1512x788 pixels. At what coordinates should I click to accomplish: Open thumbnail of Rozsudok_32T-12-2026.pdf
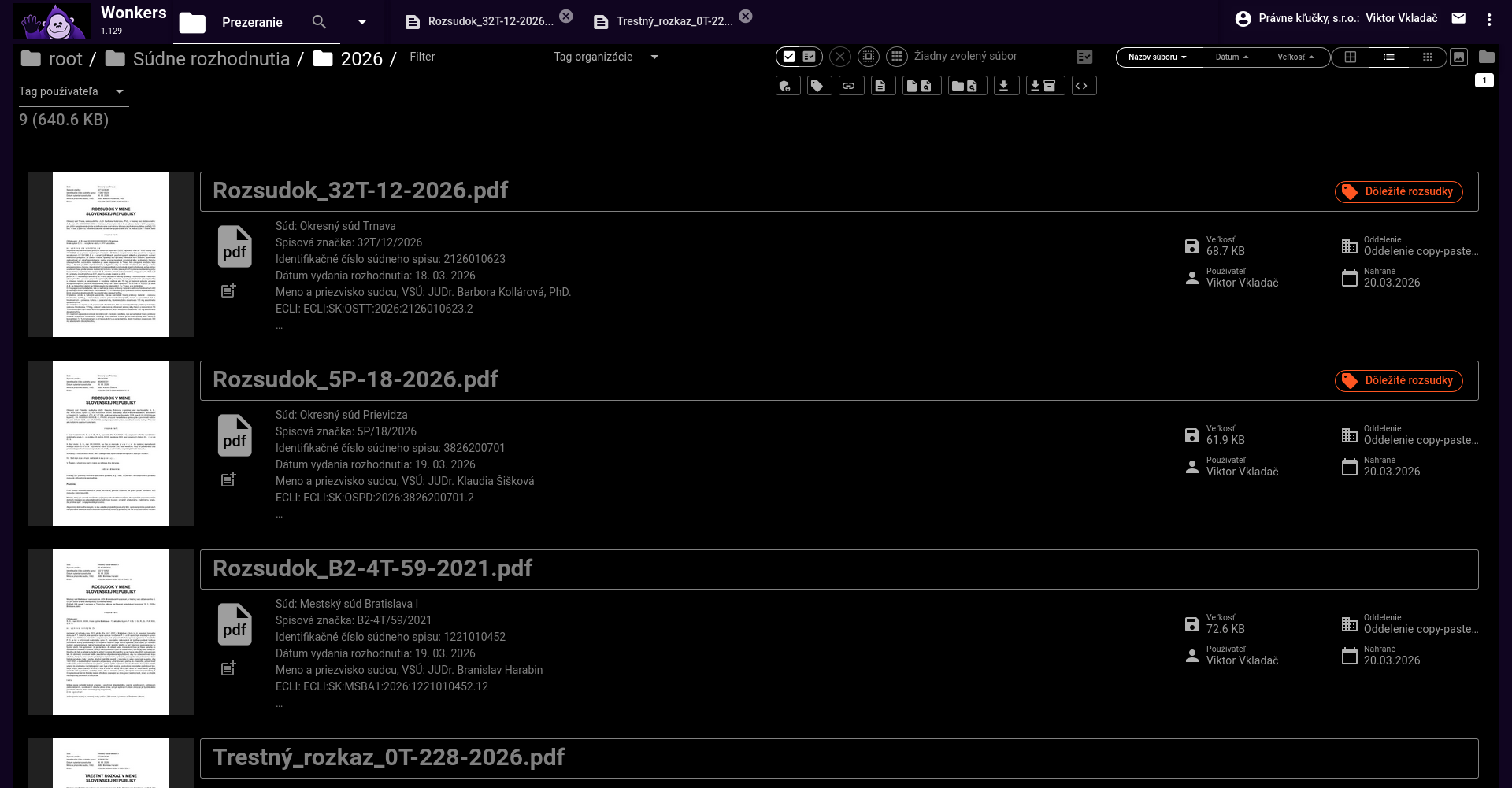(111, 254)
